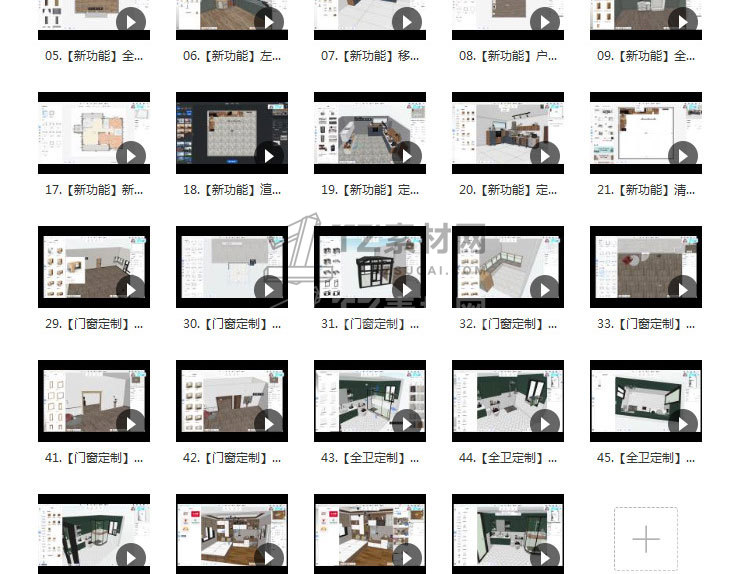Screen dimensions: 750x574
Task: Click caption '30.【门窗定制】...'
Action: pos(232,324)
